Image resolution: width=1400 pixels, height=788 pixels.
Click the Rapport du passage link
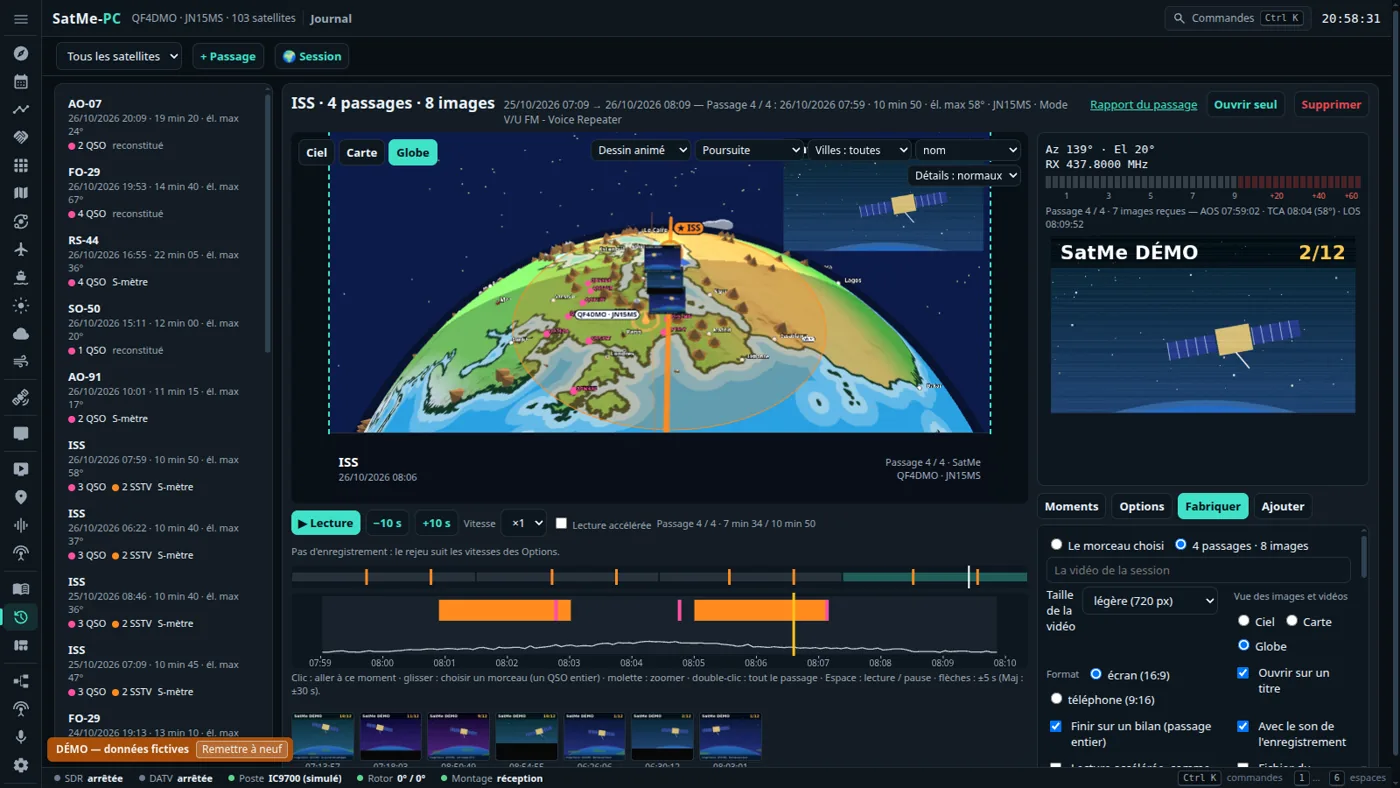point(1143,104)
